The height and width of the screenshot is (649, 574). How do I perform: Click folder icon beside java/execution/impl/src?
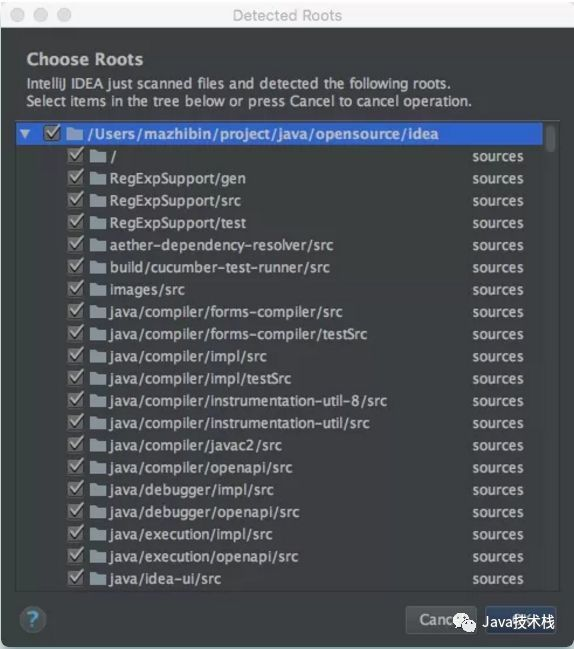pyautogui.click(x=98, y=535)
